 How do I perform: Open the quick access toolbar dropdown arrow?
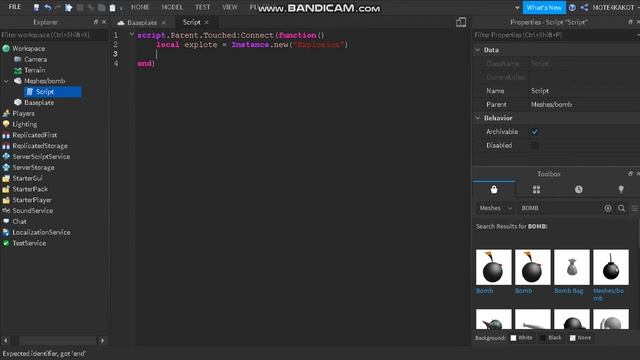(121, 8)
